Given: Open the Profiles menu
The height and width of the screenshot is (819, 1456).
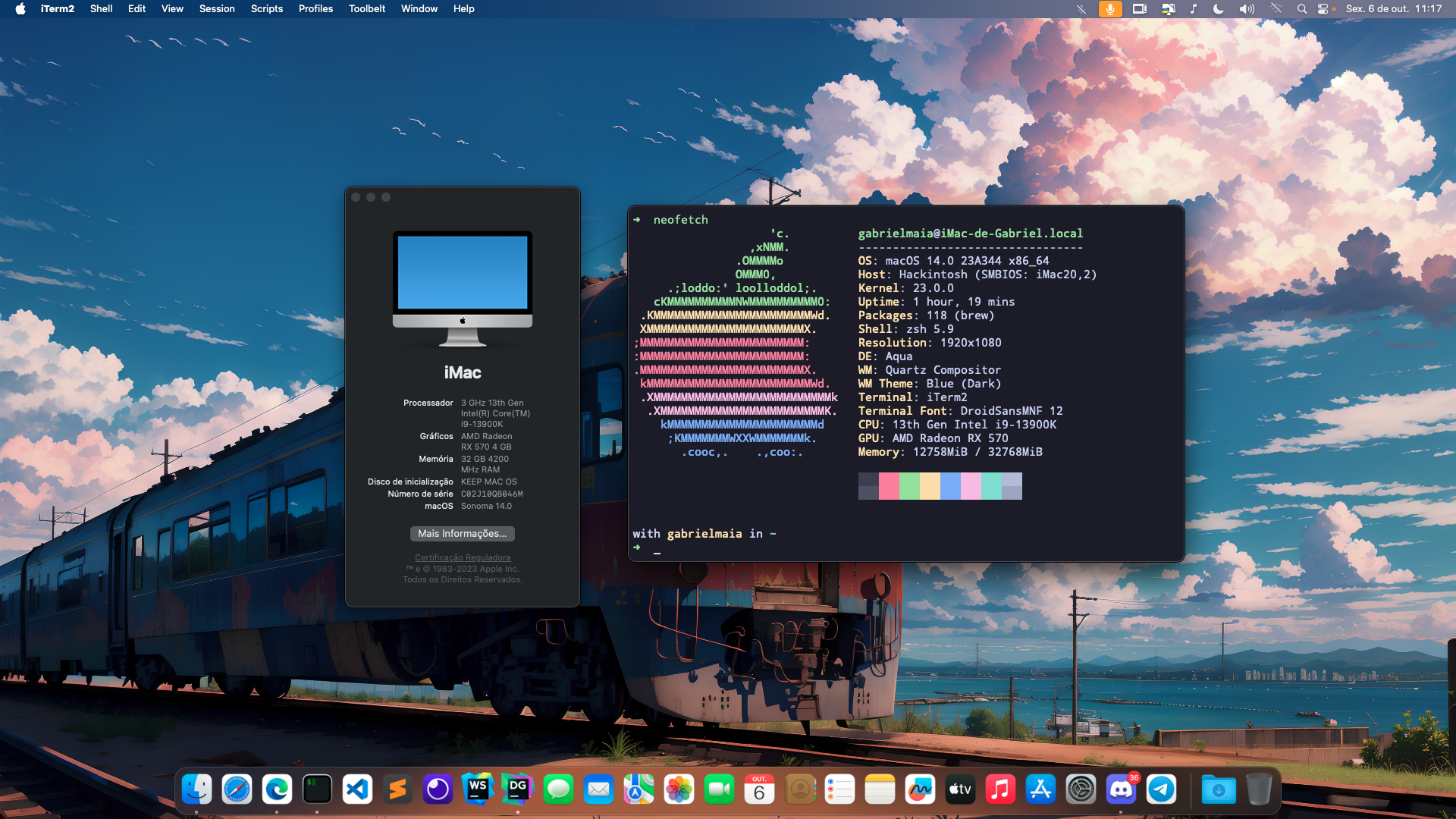Looking at the screenshot, I should coord(315,9).
